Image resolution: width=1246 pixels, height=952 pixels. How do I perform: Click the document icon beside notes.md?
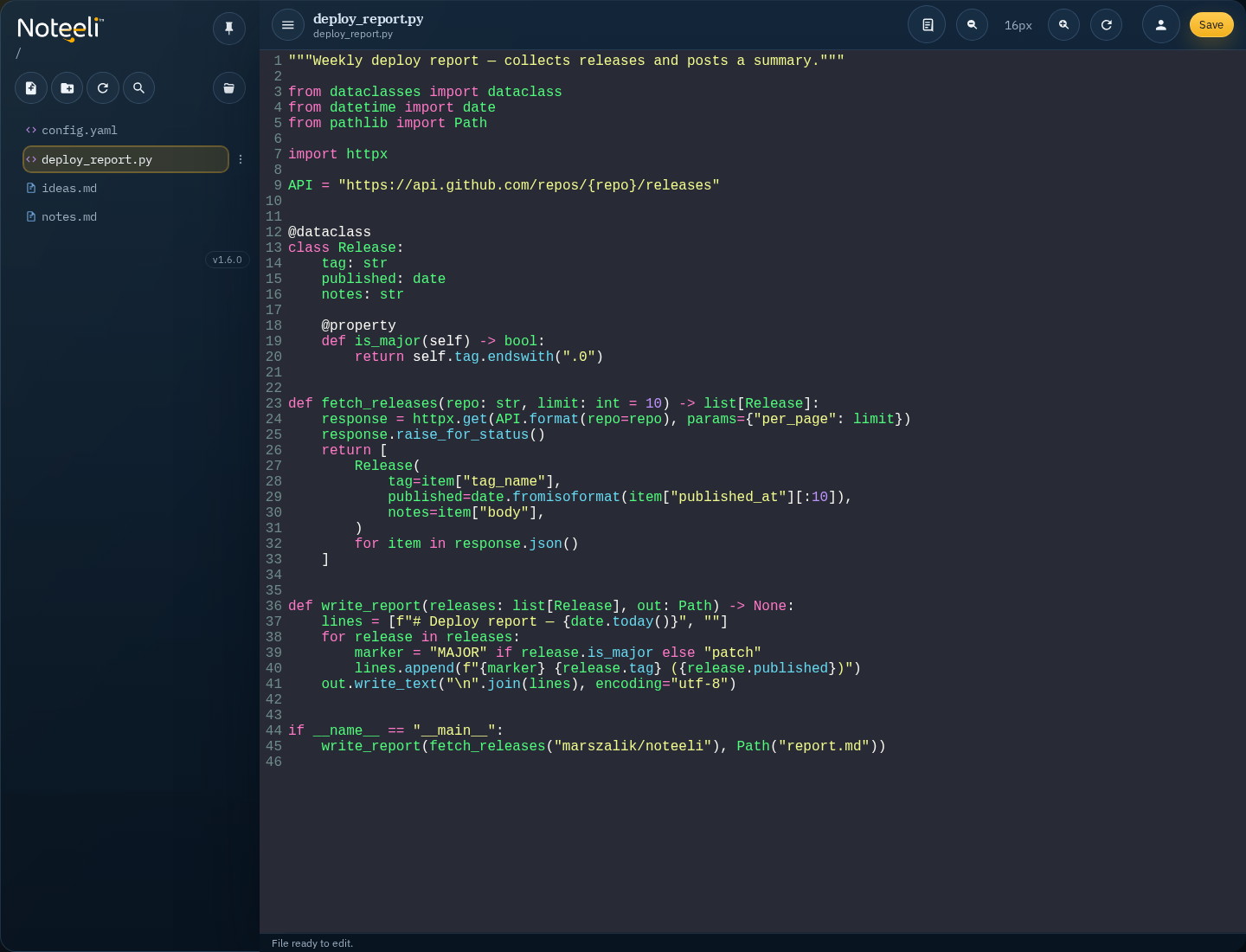click(31, 216)
